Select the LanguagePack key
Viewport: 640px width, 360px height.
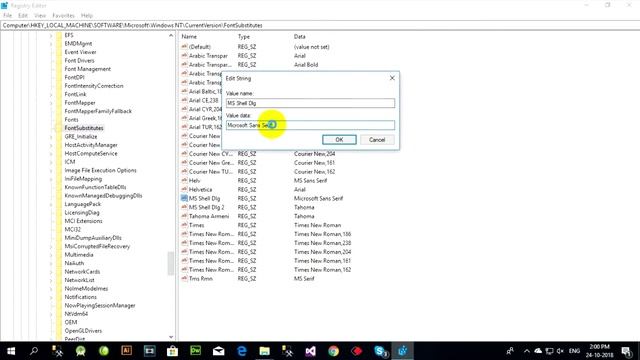(82, 204)
